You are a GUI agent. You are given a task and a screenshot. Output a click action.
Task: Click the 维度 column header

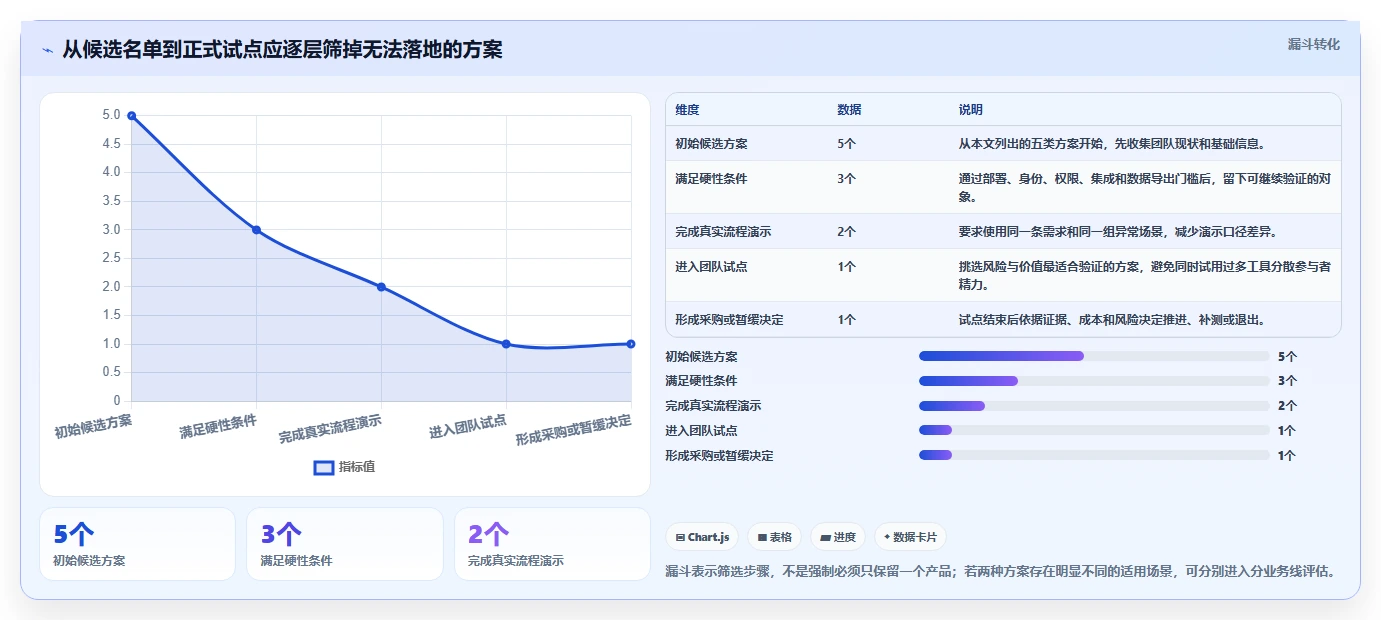pyautogui.click(x=687, y=109)
